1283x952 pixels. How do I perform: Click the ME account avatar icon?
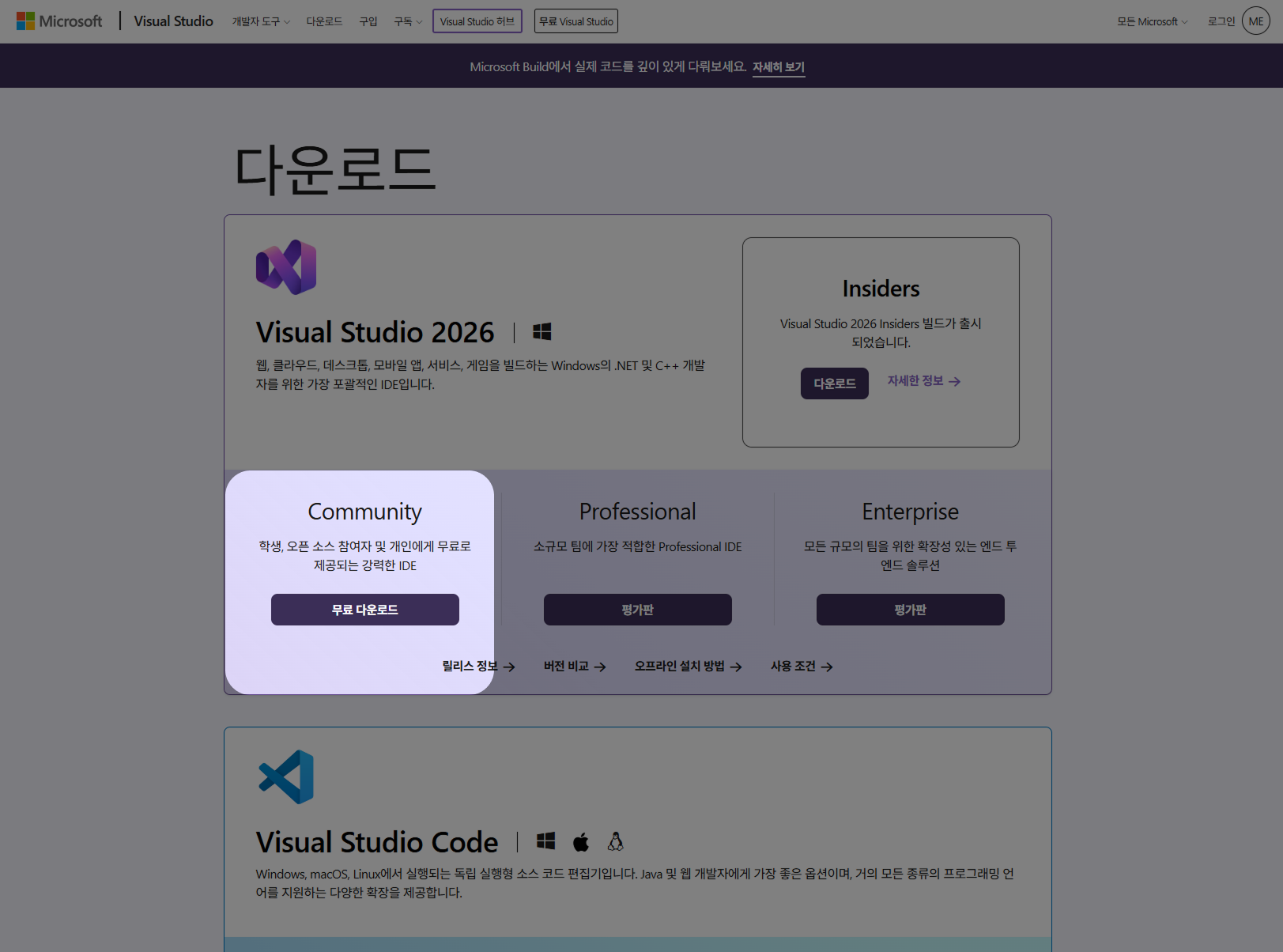tap(1256, 21)
